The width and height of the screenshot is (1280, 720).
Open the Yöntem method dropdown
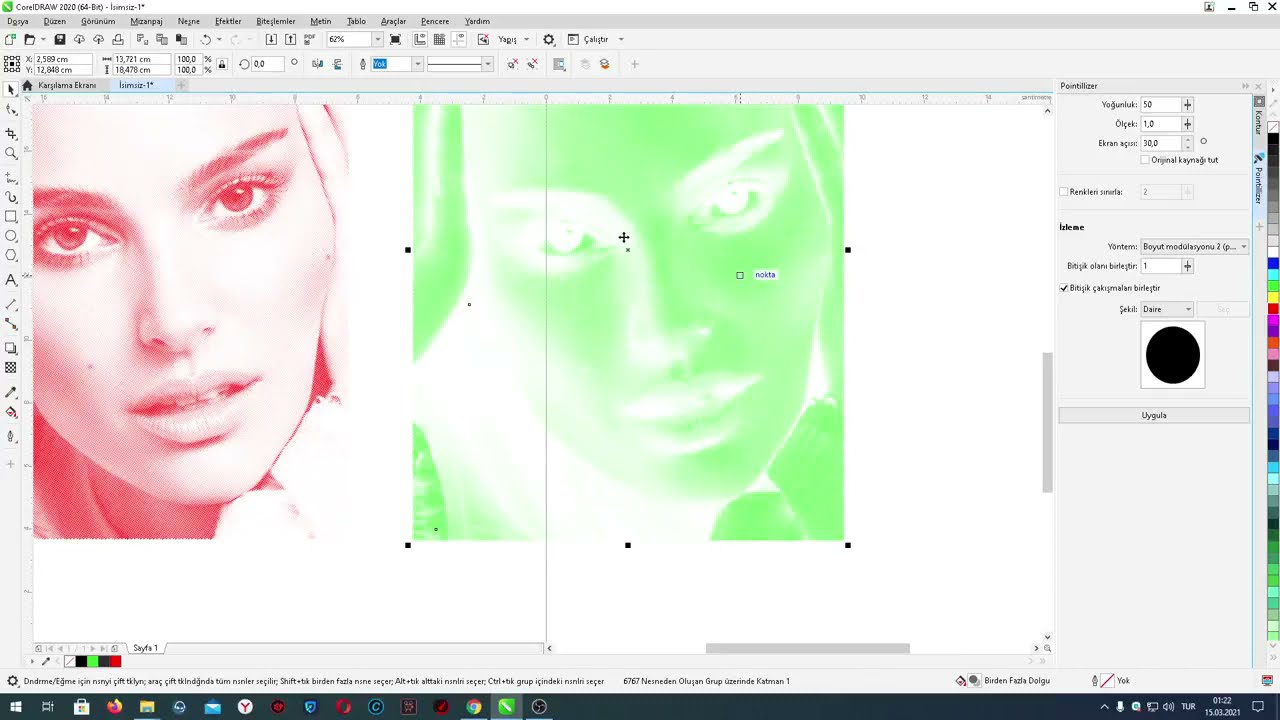click(1195, 247)
